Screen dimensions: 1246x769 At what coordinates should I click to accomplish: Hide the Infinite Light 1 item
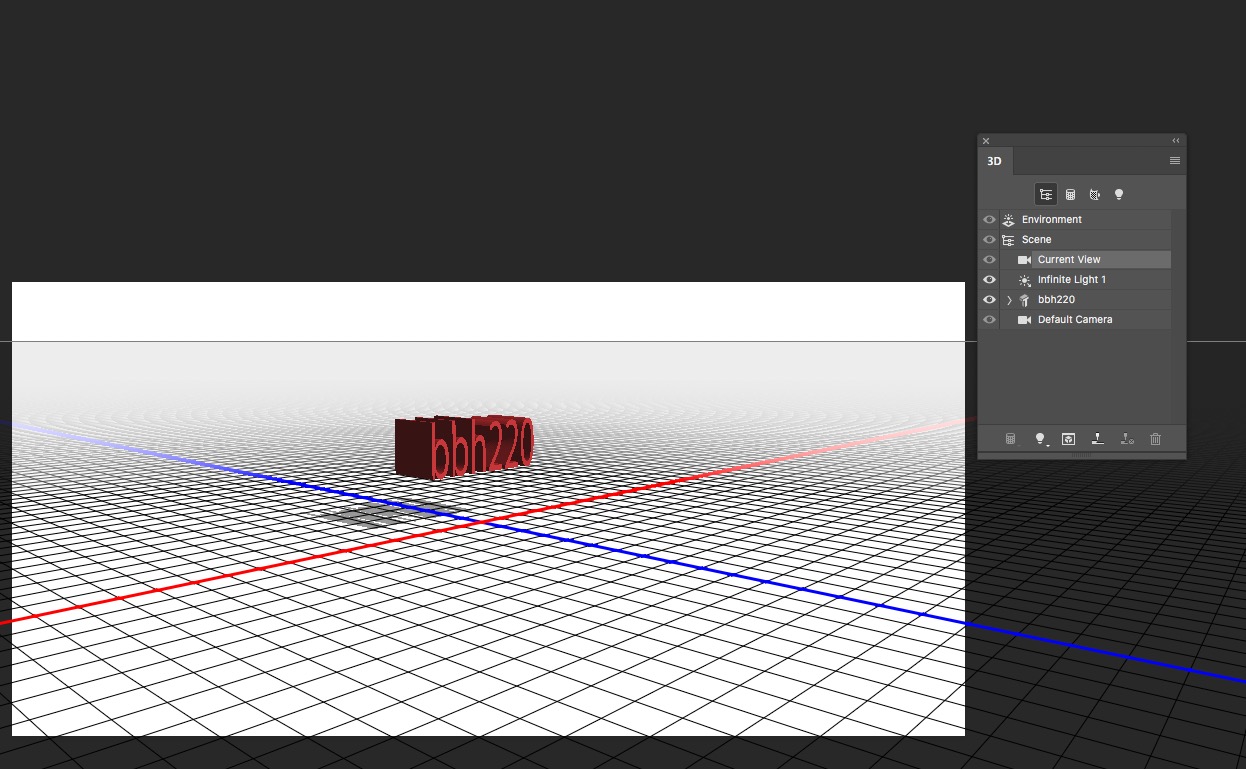pos(989,280)
